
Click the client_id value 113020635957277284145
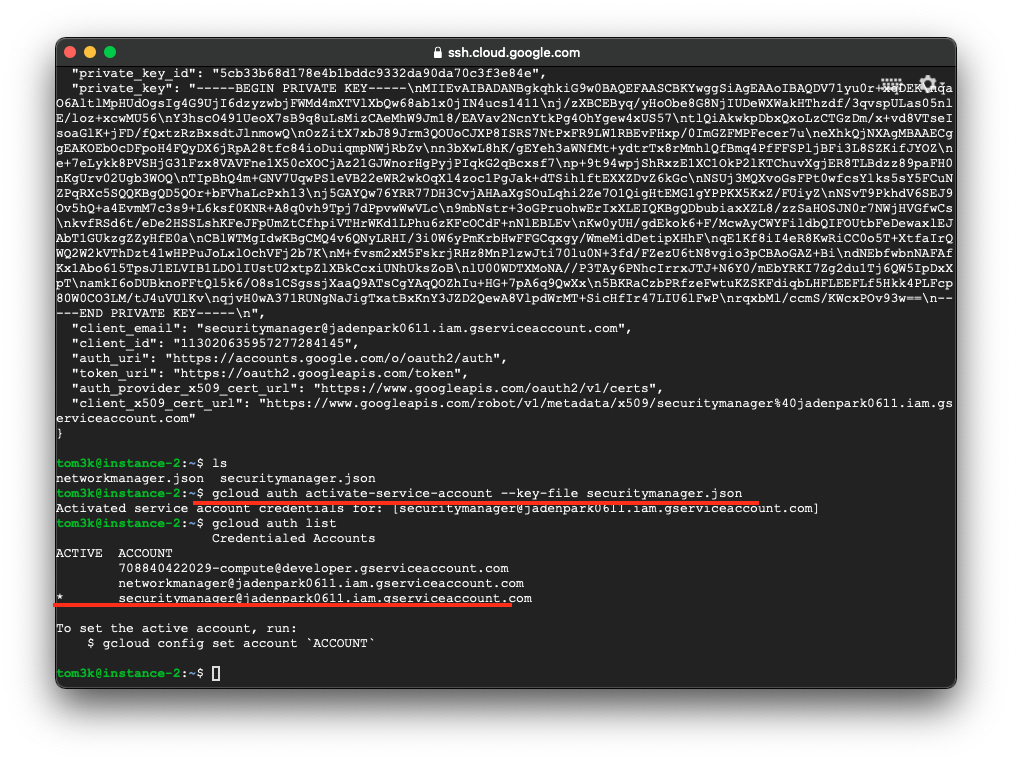(262, 343)
